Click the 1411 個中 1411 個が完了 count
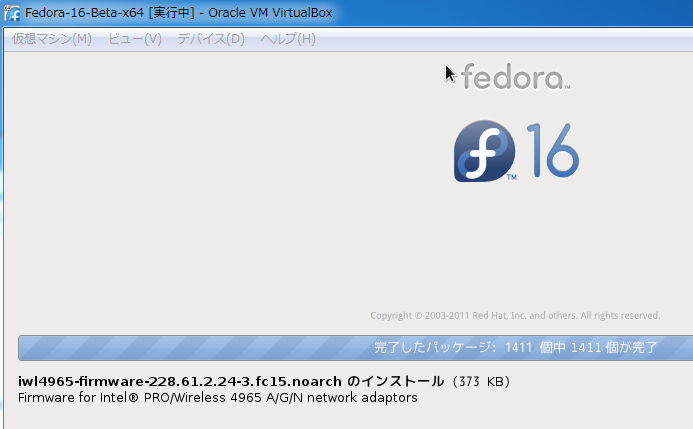Viewport: 693px width, 429px height. point(581,347)
